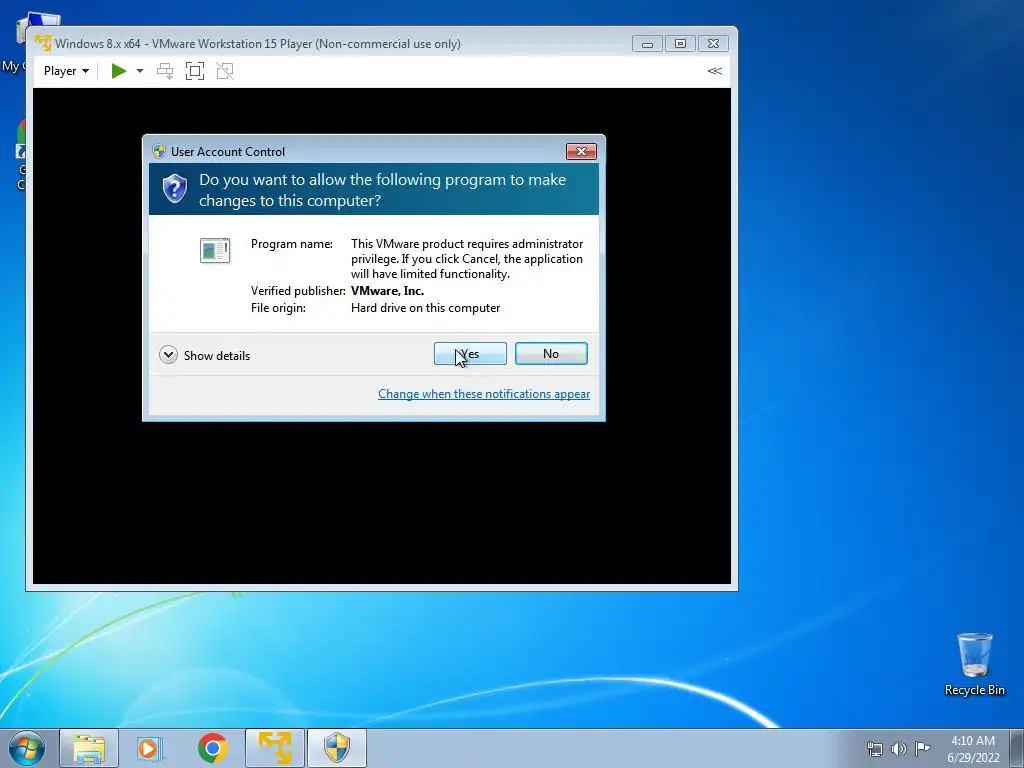
Task: Minimize the VMware Player window
Action: [x=647, y=44]
